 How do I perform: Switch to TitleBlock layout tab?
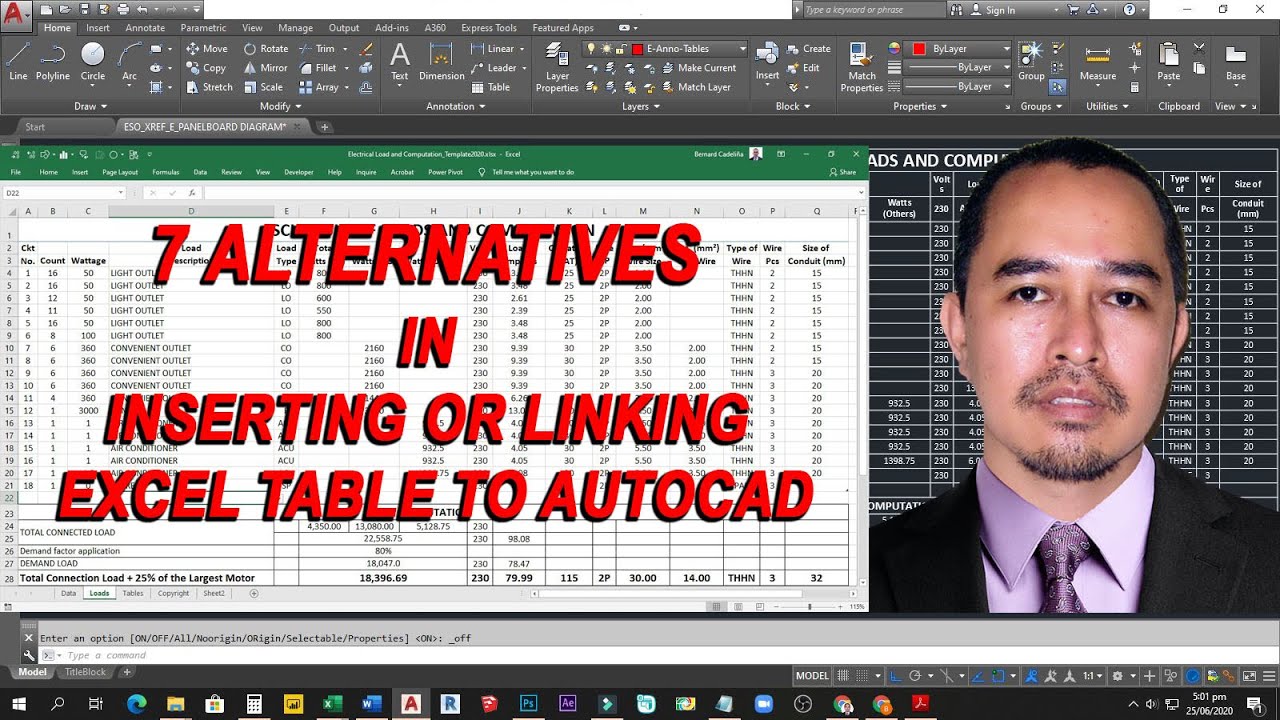(x=85, y=672)
